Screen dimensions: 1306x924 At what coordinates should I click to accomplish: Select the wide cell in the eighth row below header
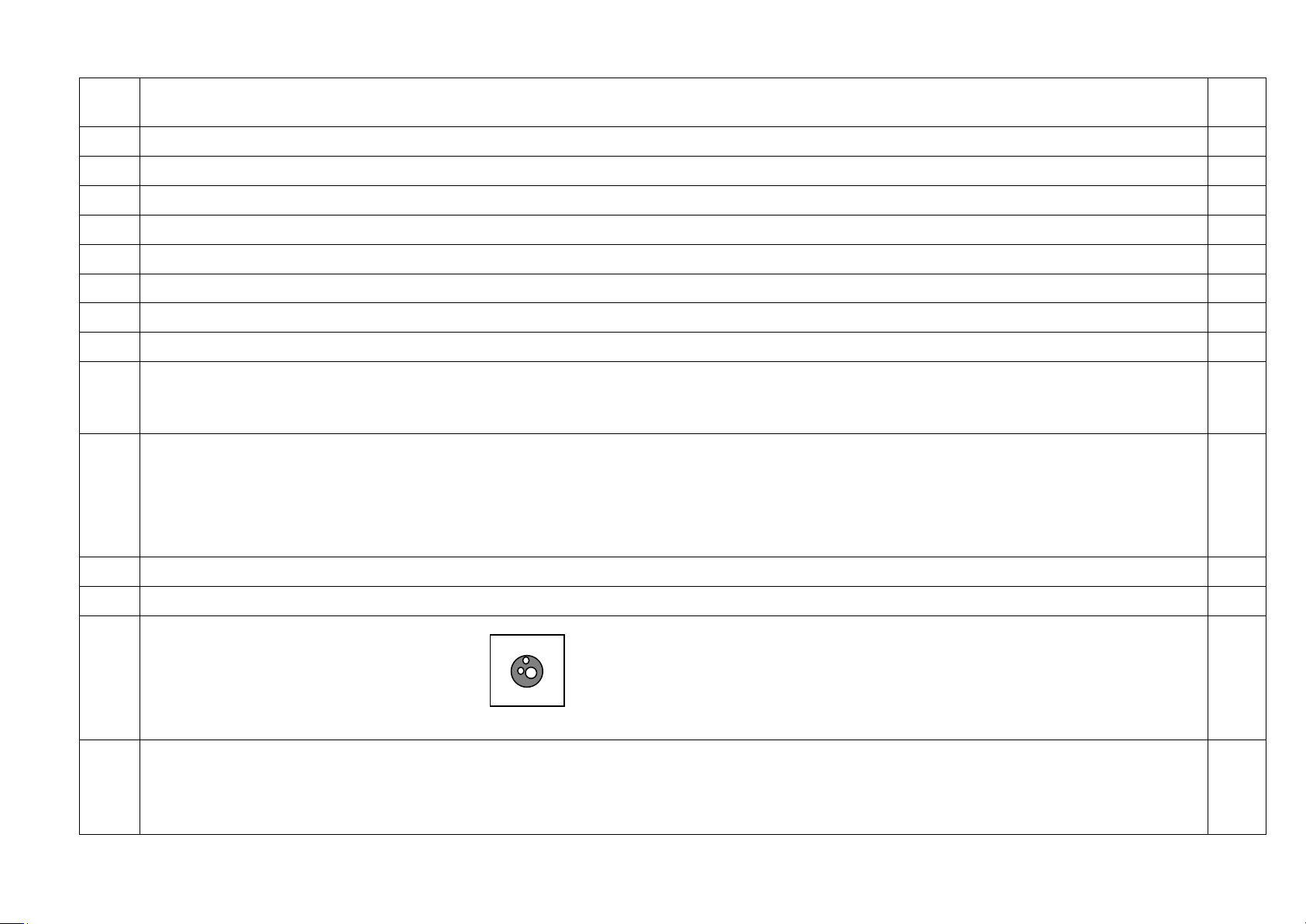click(673, 346)
